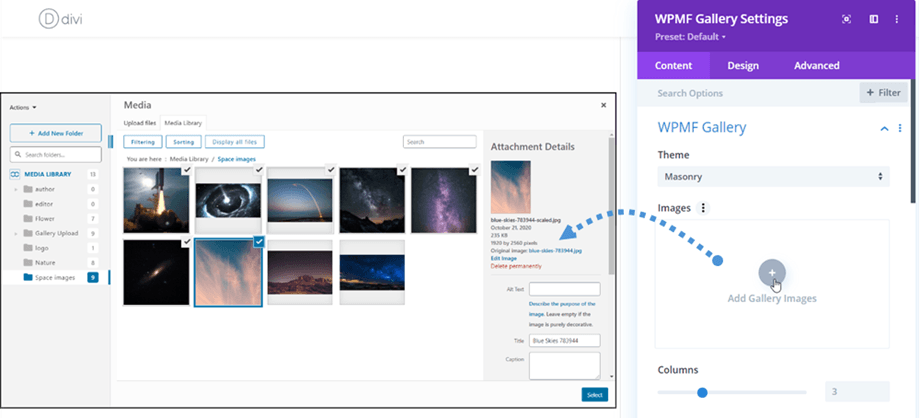The width and height of the screenshot is (920, 418).
Task: Switch to the Upload files tab
Action: point(141,122)
